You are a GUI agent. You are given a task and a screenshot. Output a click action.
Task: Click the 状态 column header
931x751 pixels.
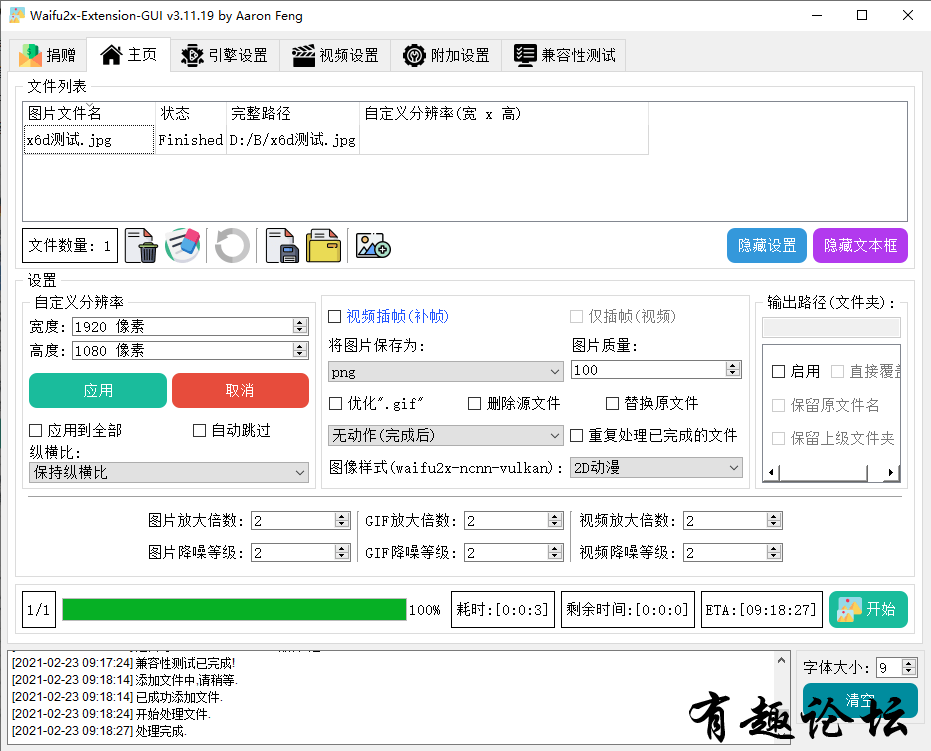click(191, 113)
